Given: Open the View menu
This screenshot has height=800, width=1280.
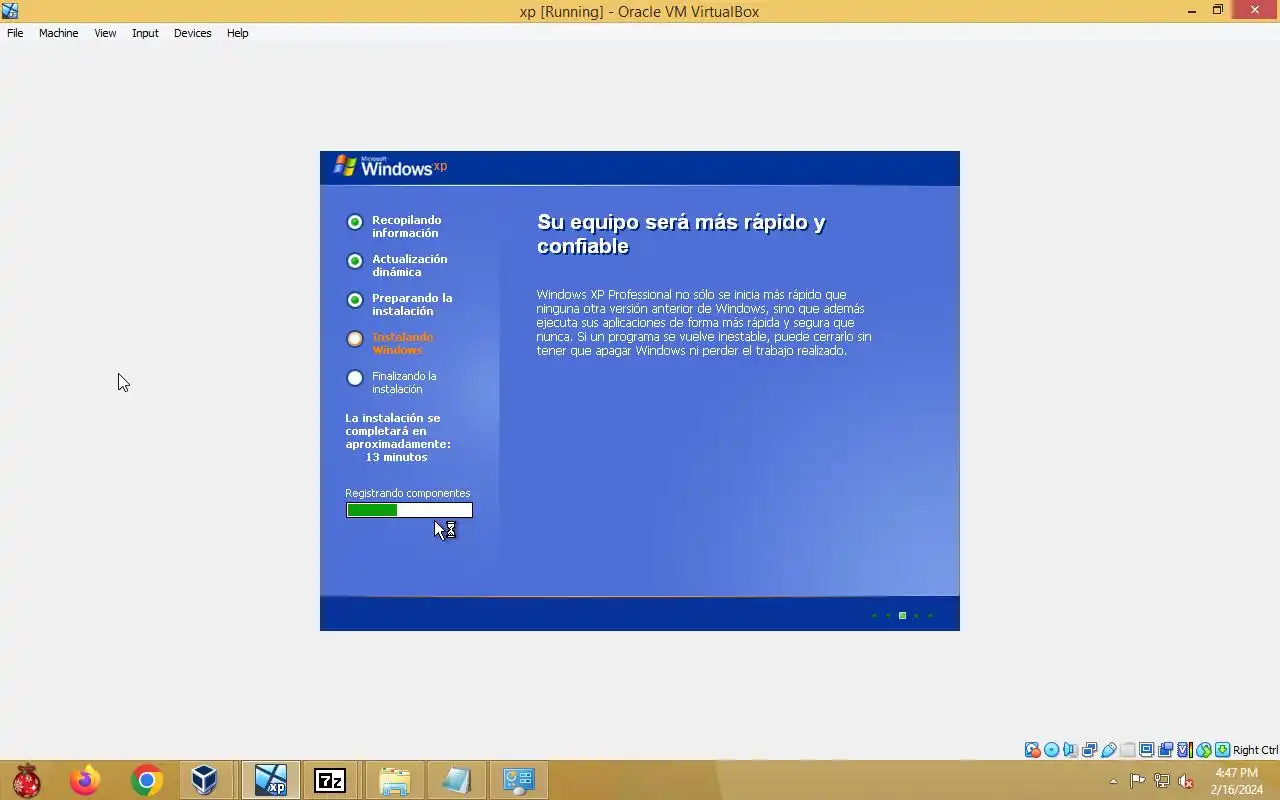Looking at the screenshot, I should [x=105, y=33].
